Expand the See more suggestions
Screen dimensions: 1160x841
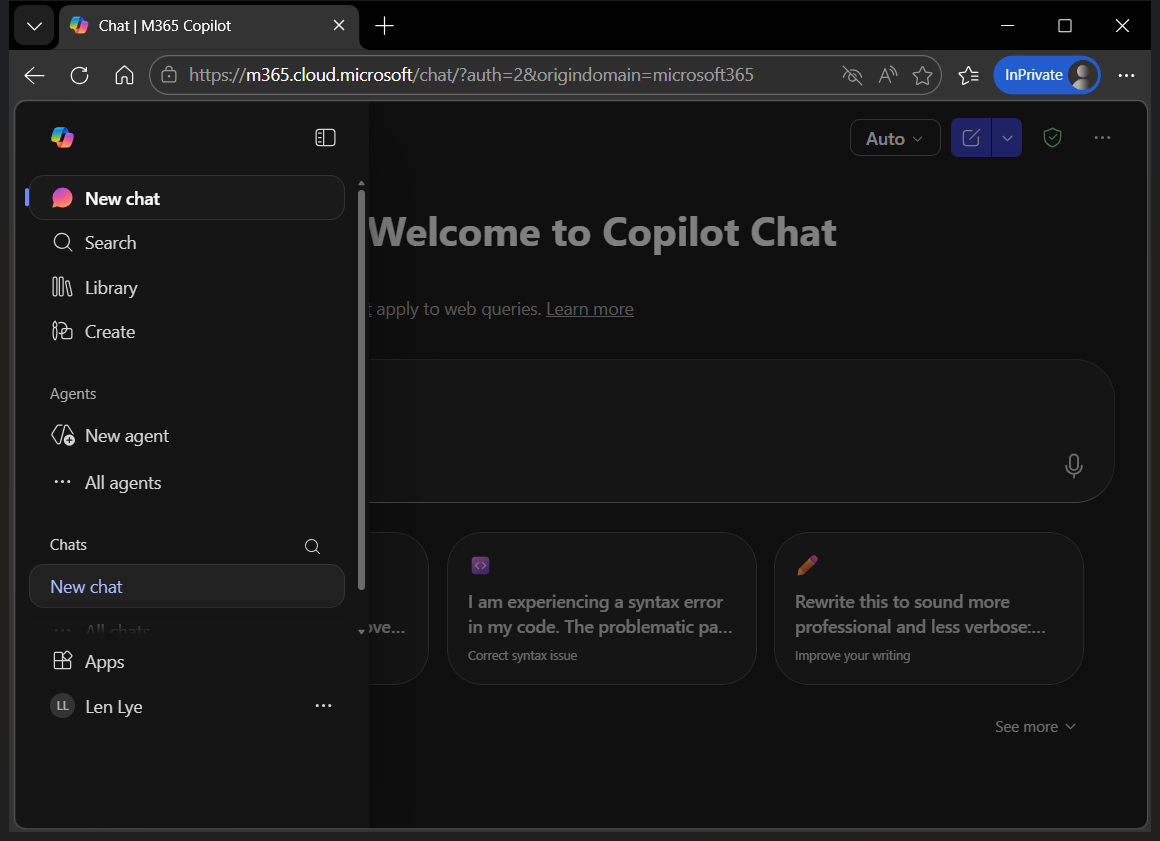coord(1035,726)
